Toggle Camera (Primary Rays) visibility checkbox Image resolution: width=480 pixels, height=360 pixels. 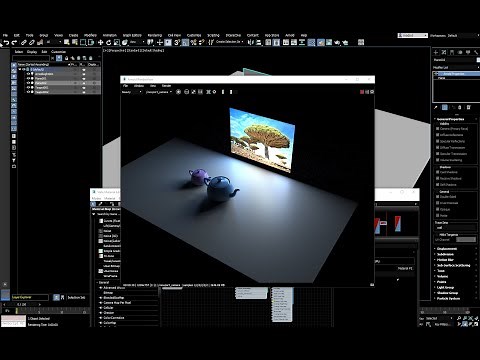pos(438,129)
